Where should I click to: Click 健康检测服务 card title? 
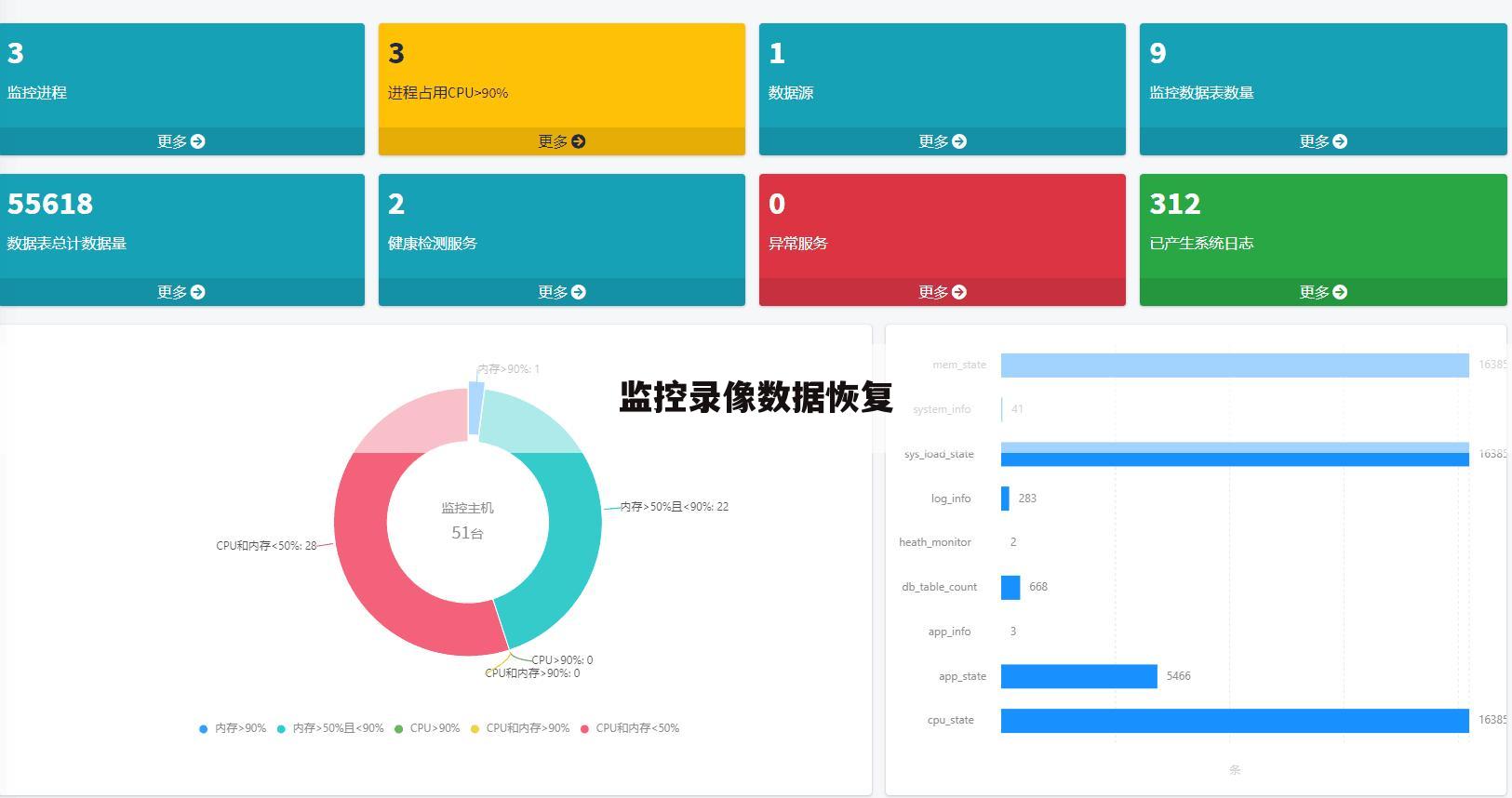tap(433, 244)
